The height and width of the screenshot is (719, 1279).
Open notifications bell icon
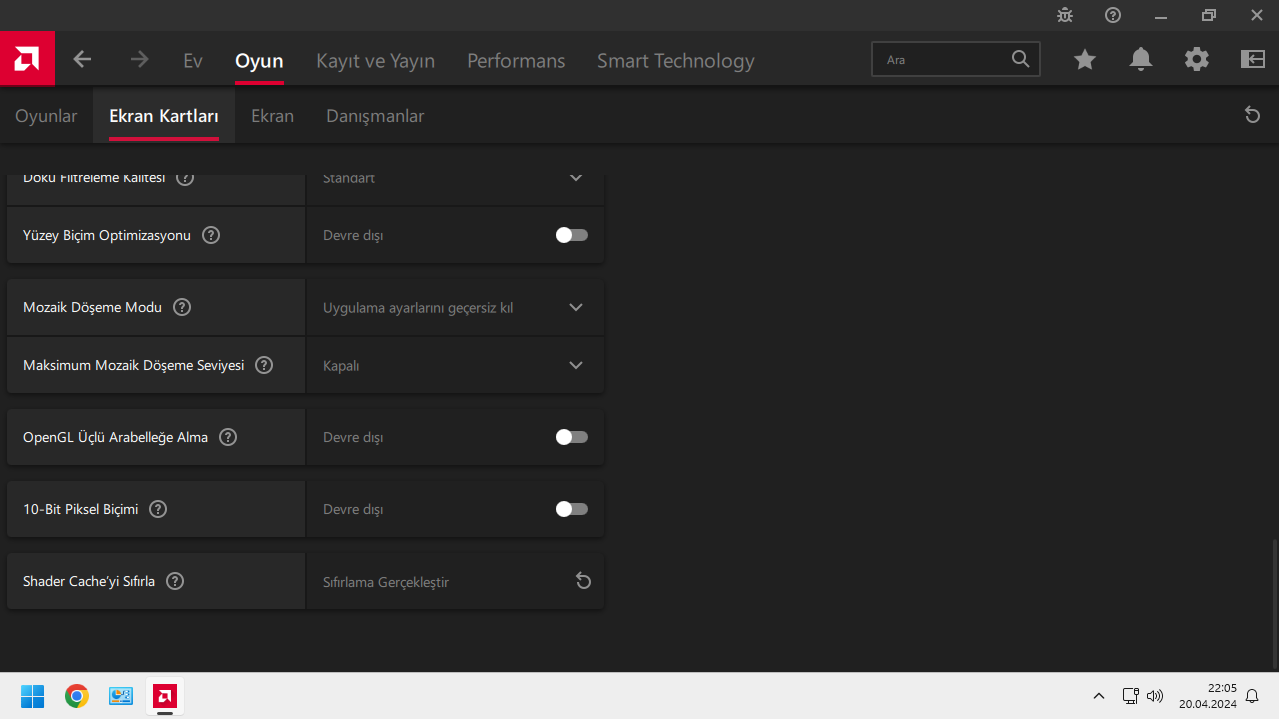click(1141, 60)
